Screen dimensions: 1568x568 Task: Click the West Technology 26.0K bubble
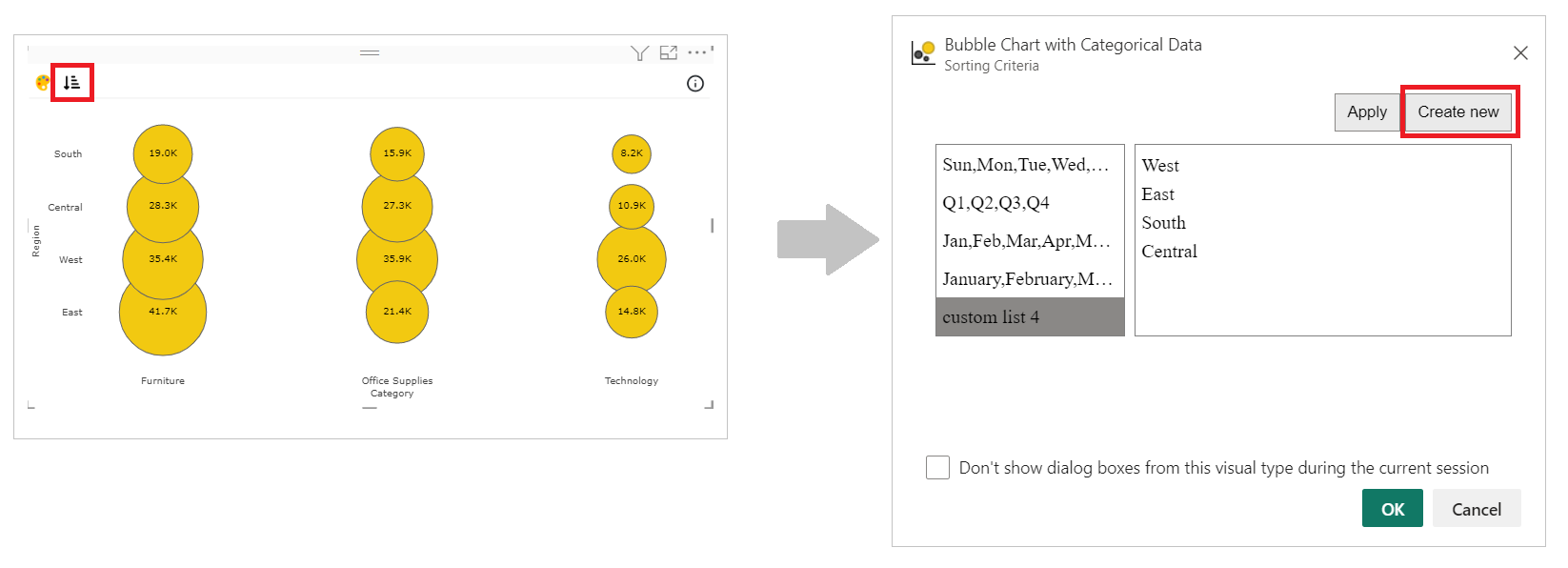(632, 259)
